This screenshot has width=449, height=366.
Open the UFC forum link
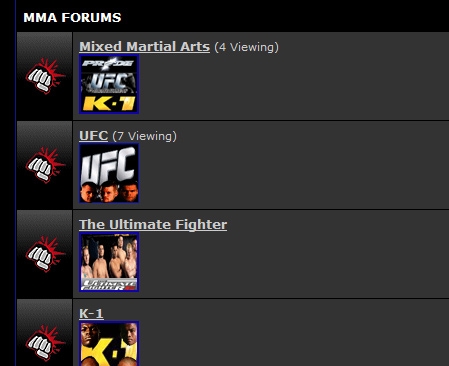pos(93,136)
